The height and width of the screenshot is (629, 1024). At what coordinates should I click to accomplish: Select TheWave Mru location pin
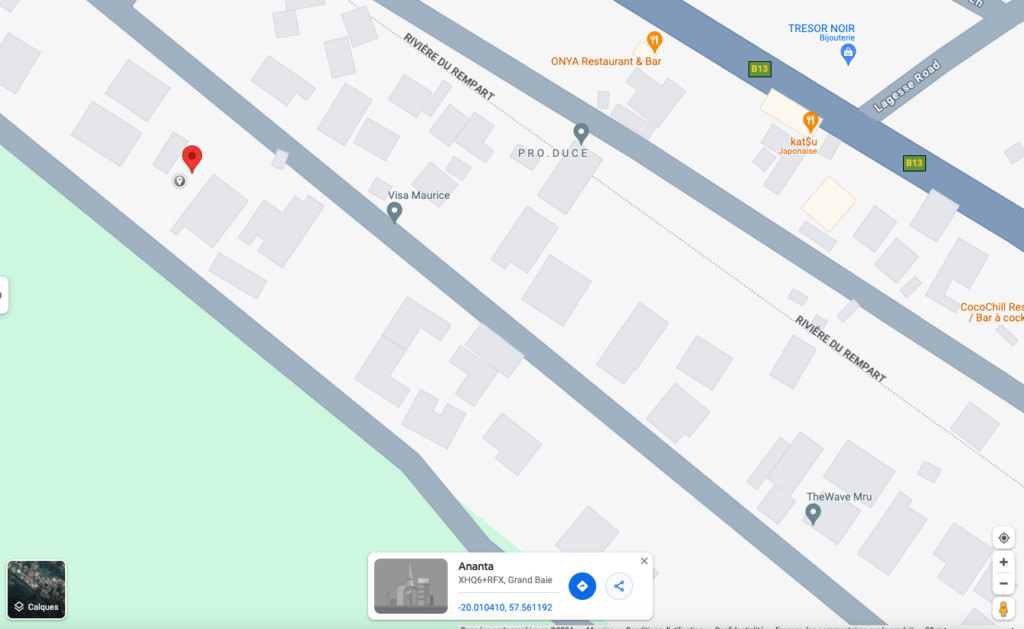[x=813, y=514]
